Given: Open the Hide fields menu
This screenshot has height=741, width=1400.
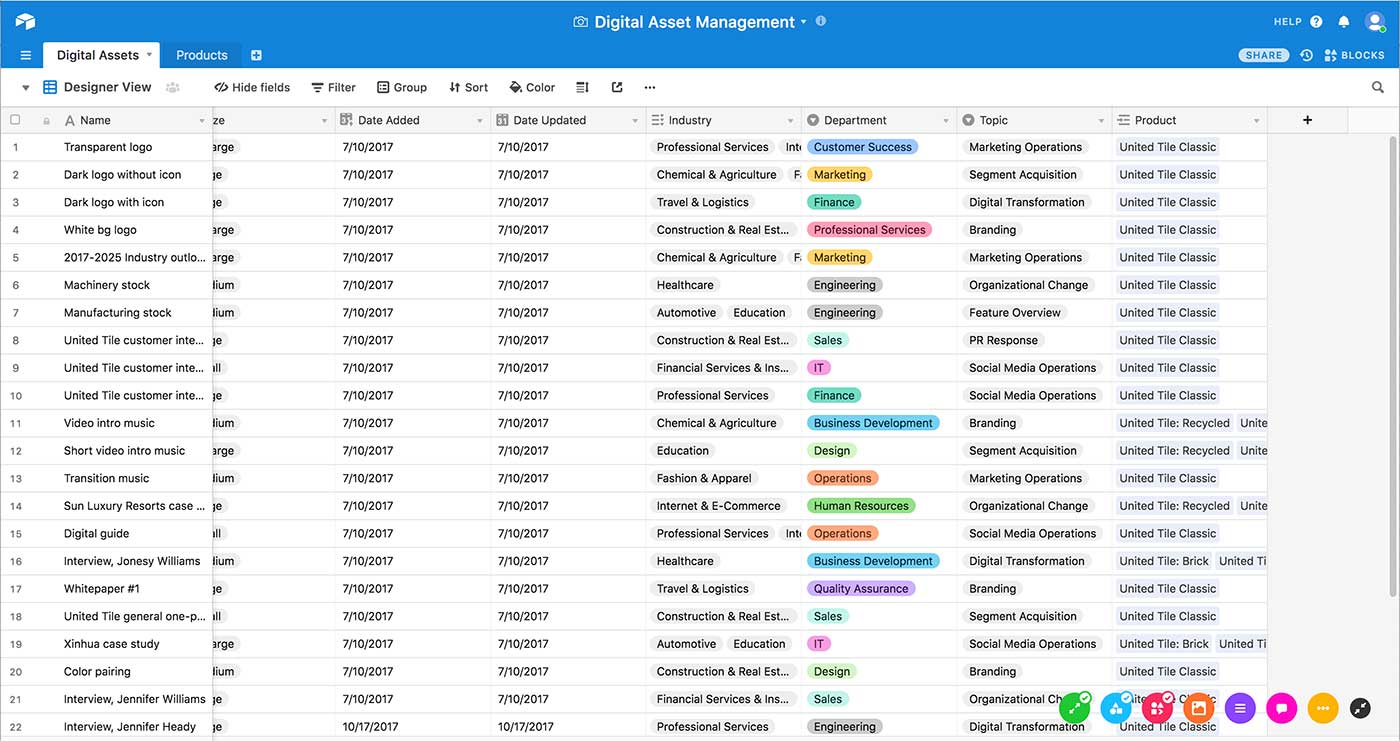Looking at the screenshot, I should pyautogui.click(x=252, y=88).
